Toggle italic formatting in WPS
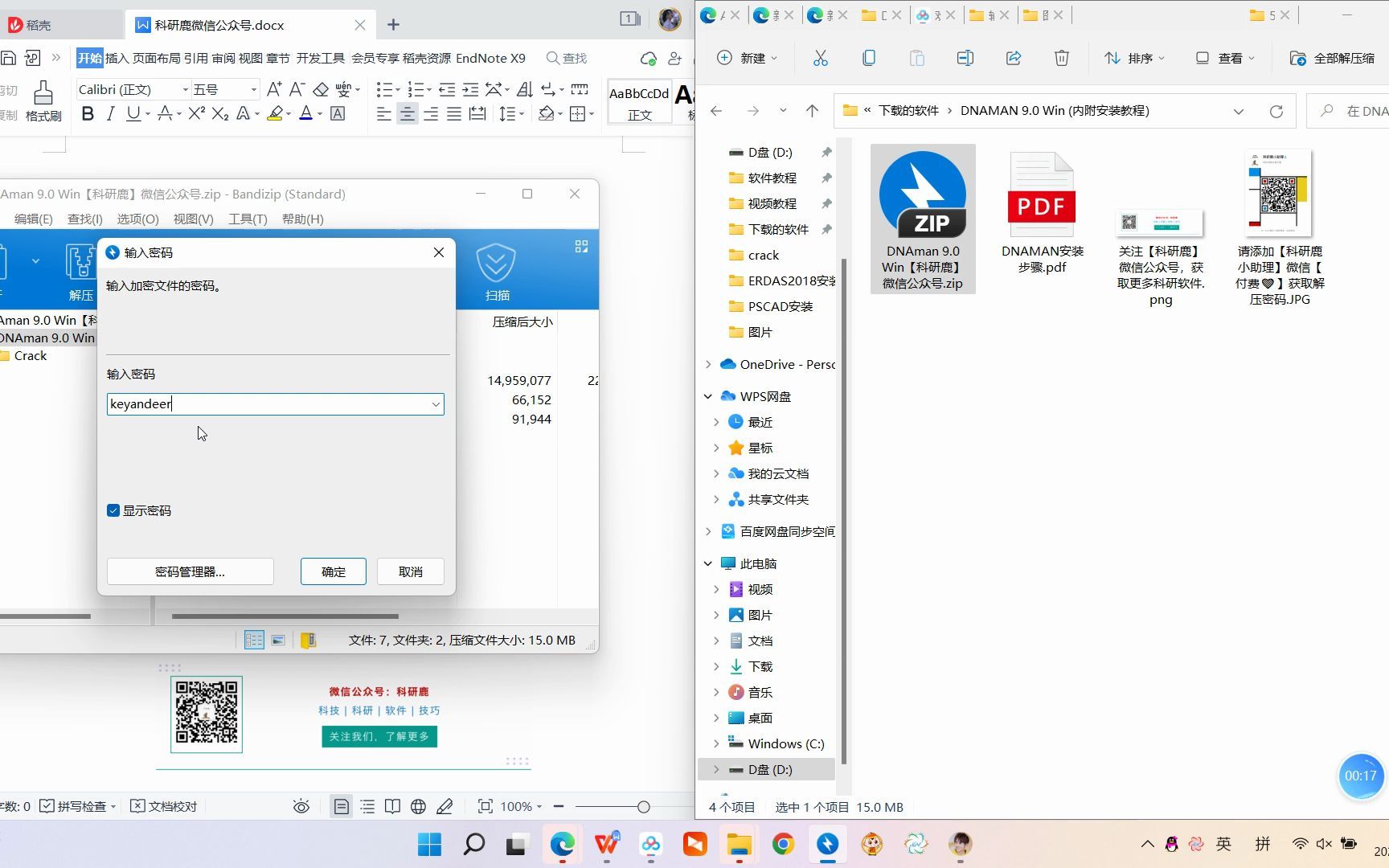This screenshot has height=868, width=1389. [x=111, y=114]
